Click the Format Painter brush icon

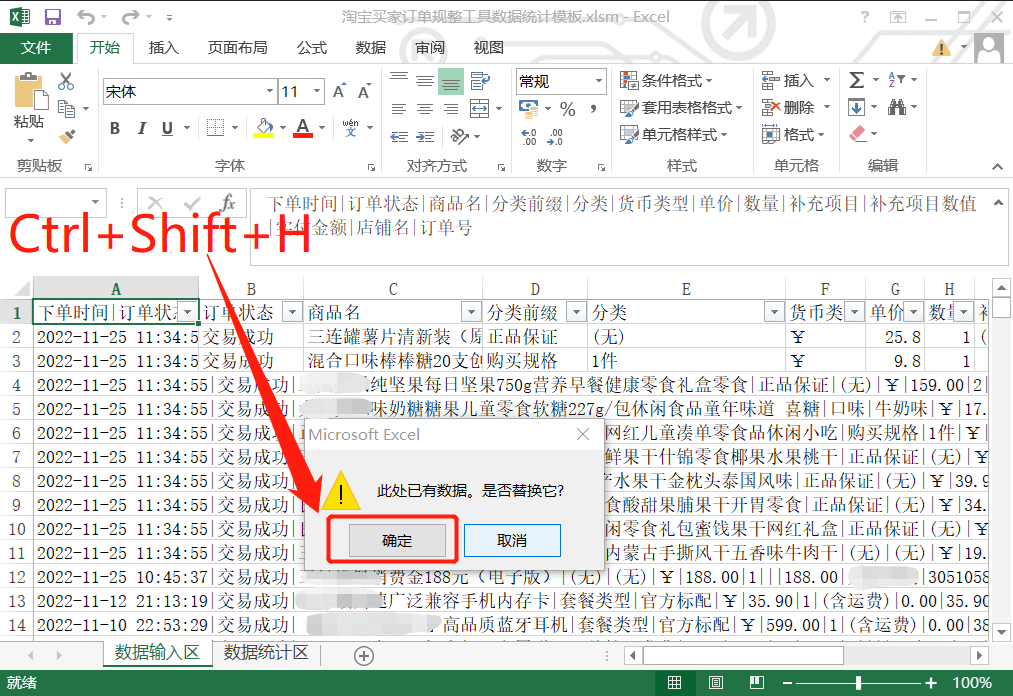tap(67, 136)
